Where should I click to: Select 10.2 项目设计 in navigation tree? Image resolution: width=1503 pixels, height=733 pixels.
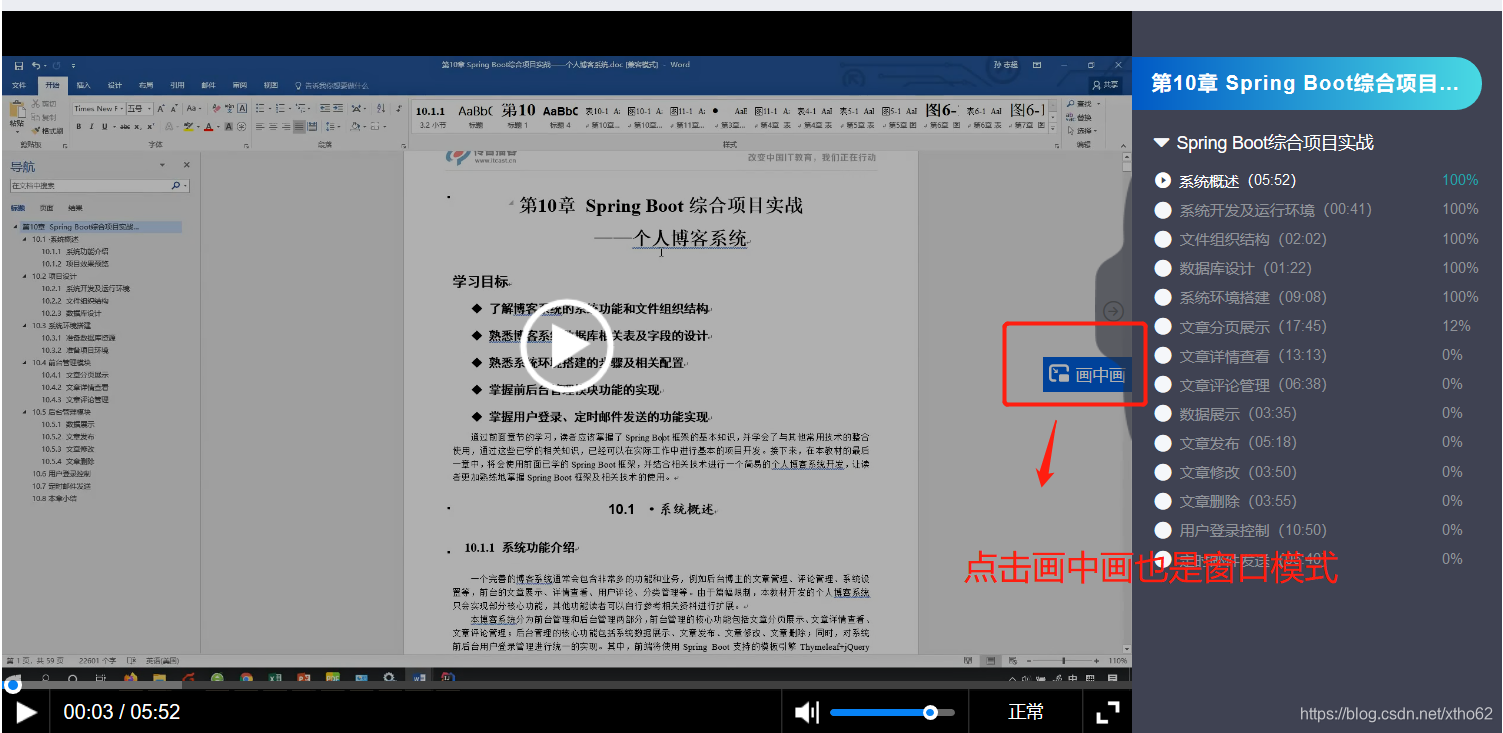[x=54, y=276]
